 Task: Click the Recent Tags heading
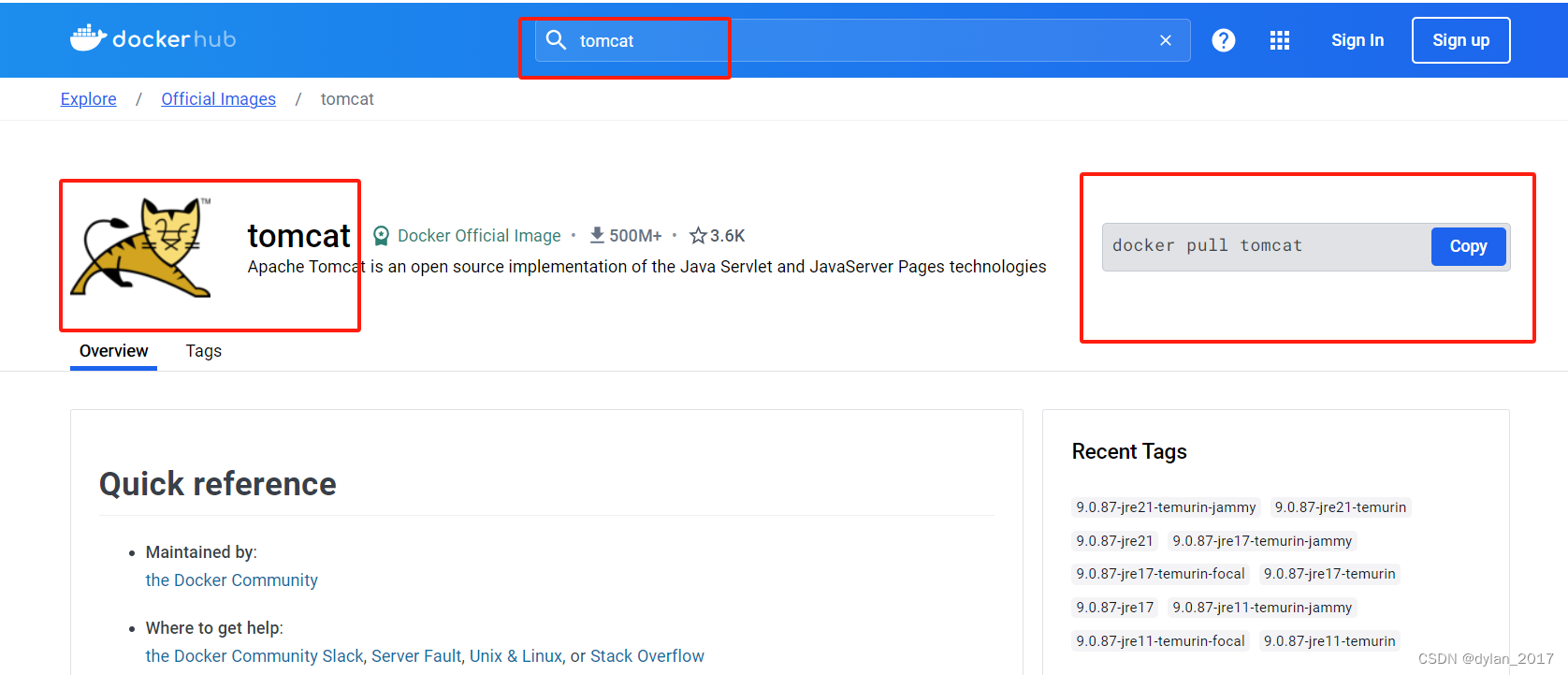pos(1129,451)
